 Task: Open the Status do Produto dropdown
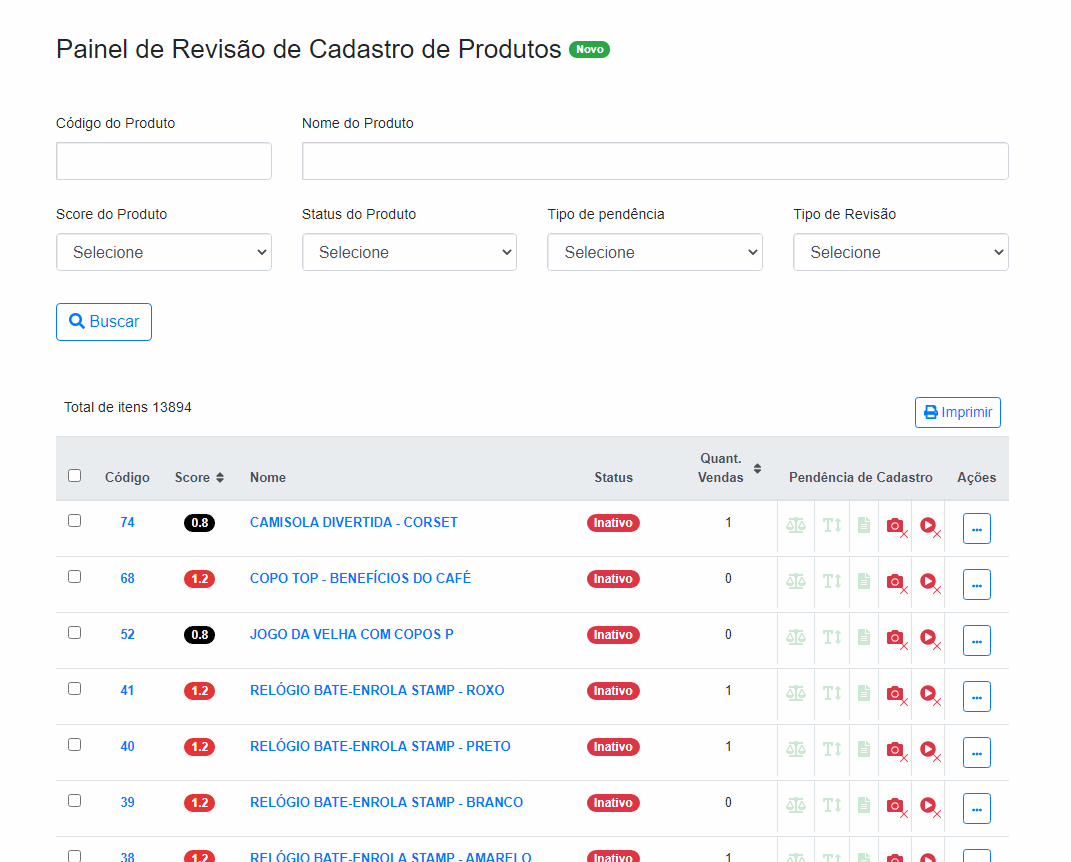409,252
